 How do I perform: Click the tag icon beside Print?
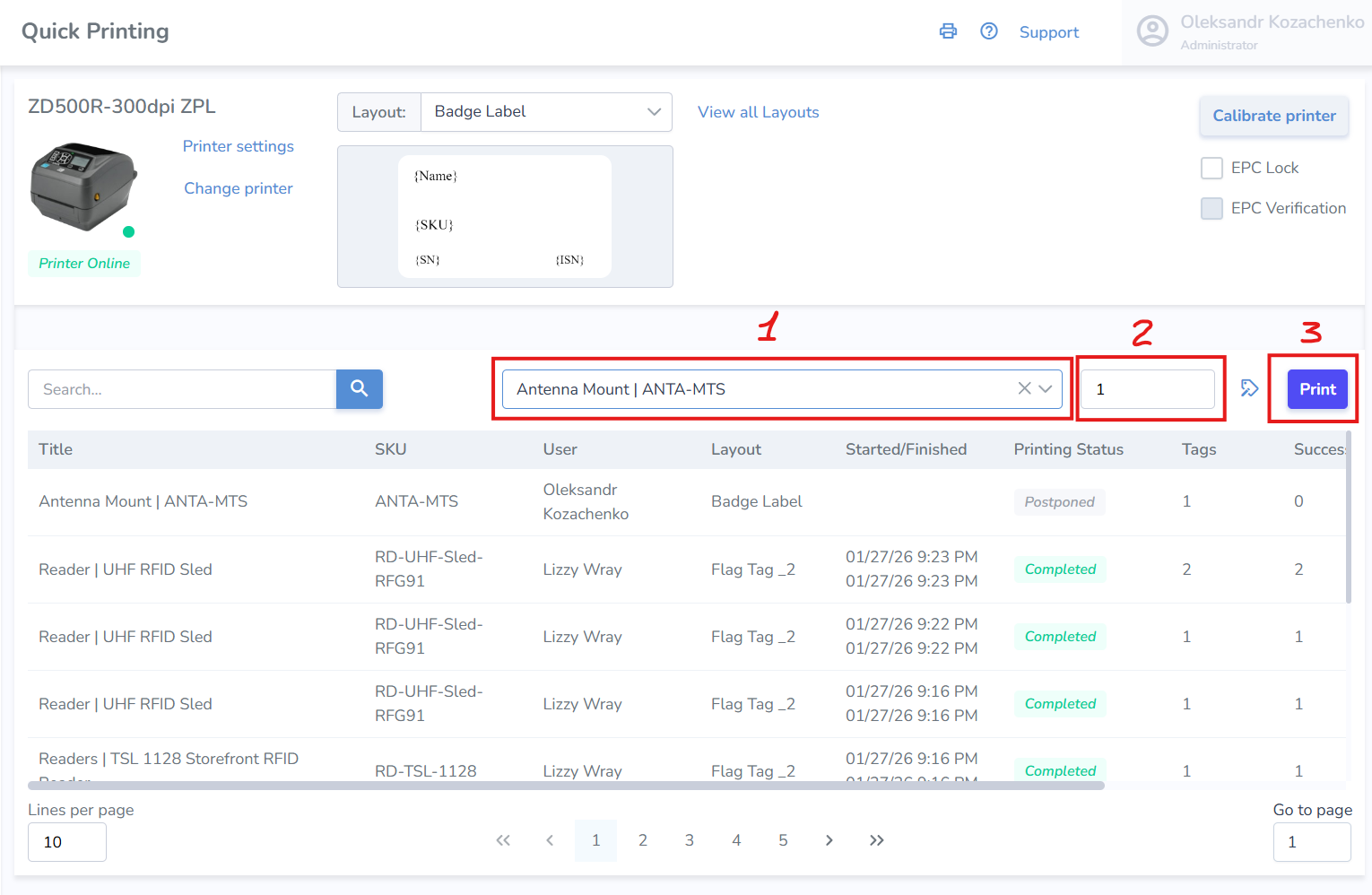(1249, 388)
